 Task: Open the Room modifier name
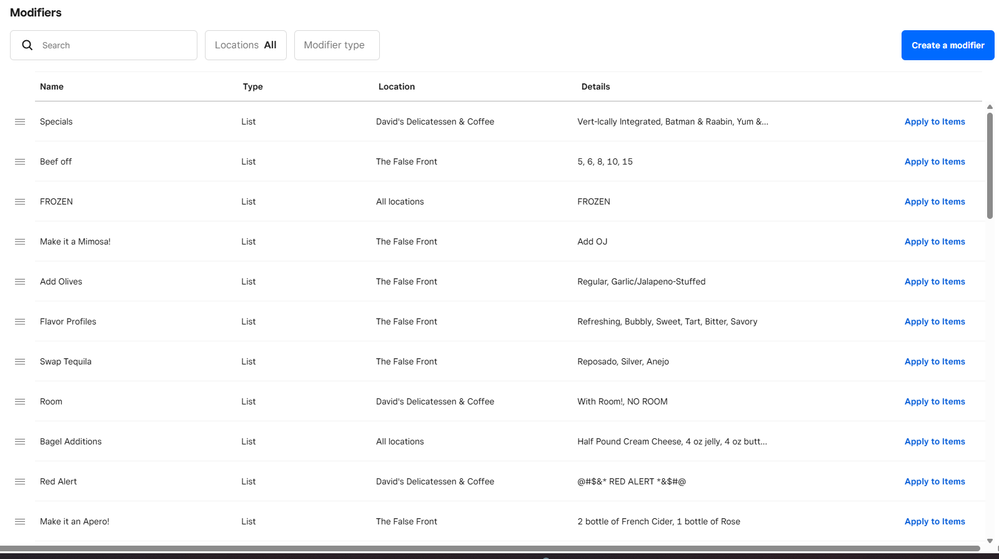[x=51, y=402]
